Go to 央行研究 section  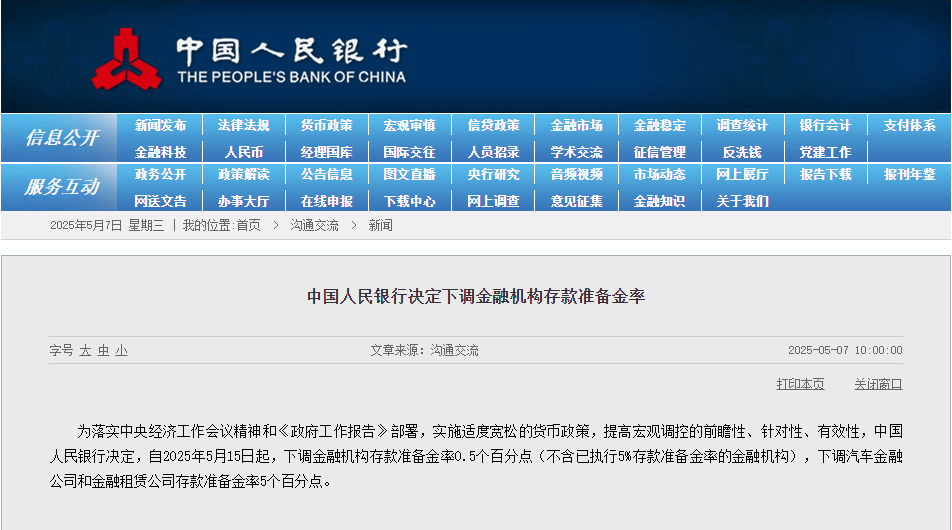[x=493, y=174]
